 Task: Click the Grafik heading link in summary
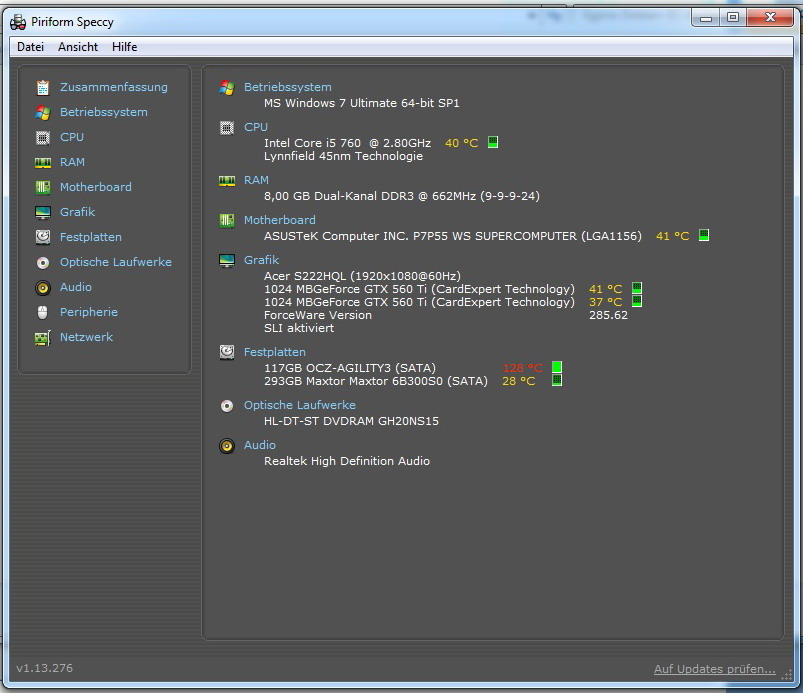point(261,260)
